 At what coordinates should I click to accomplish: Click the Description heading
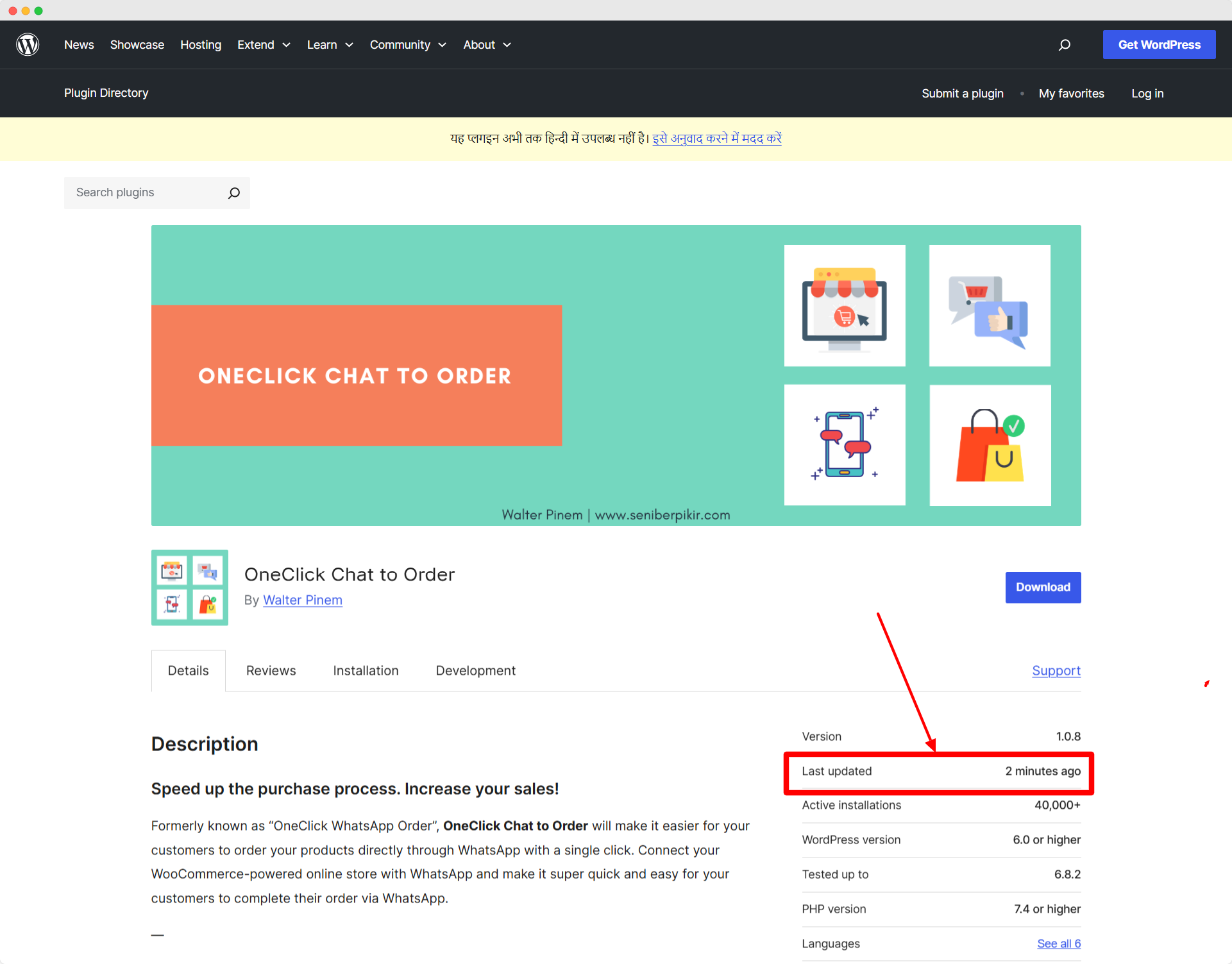[x=205, y=744]
